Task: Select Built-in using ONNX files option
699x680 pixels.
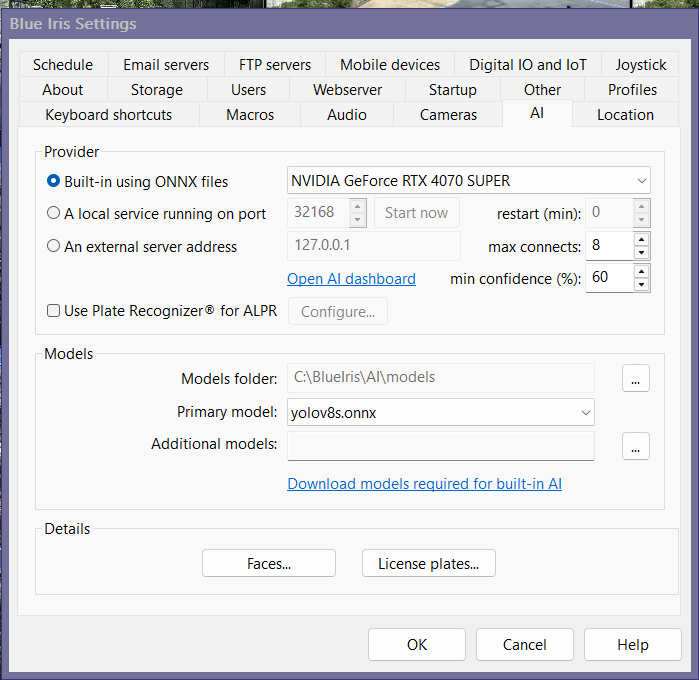Action: 54,182
